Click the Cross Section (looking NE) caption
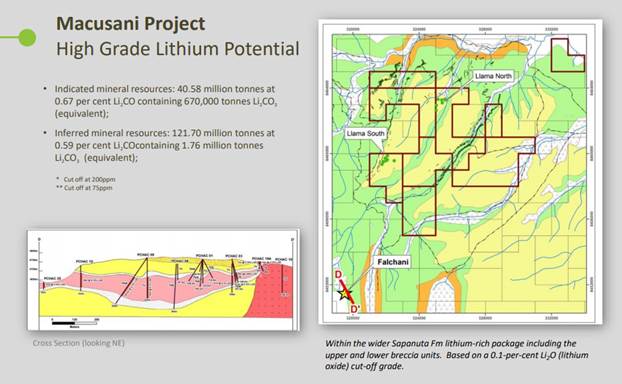The image size is (622, 384). (79, 343)
